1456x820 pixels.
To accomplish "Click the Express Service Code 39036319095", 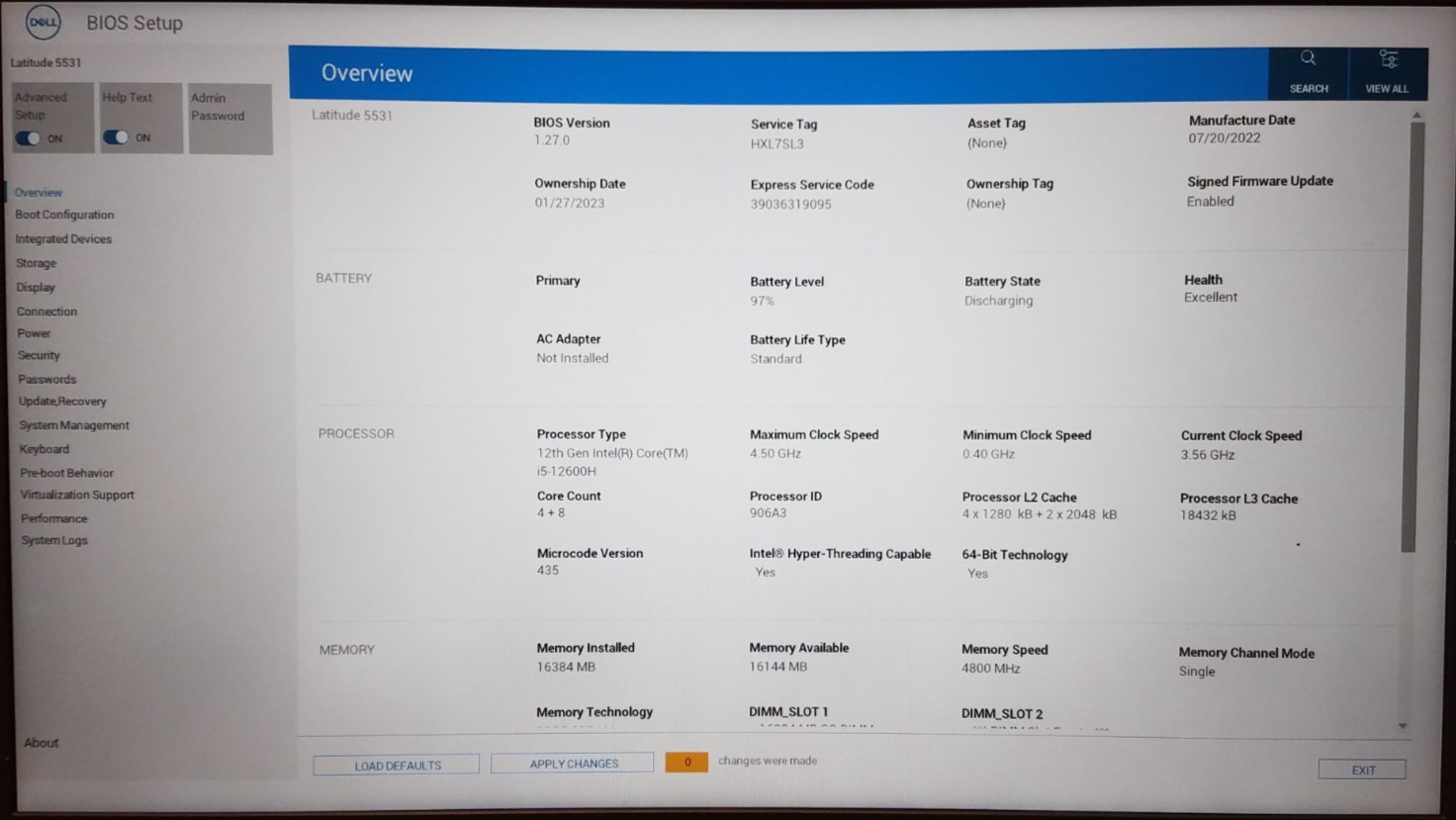I will click(790, 204).
